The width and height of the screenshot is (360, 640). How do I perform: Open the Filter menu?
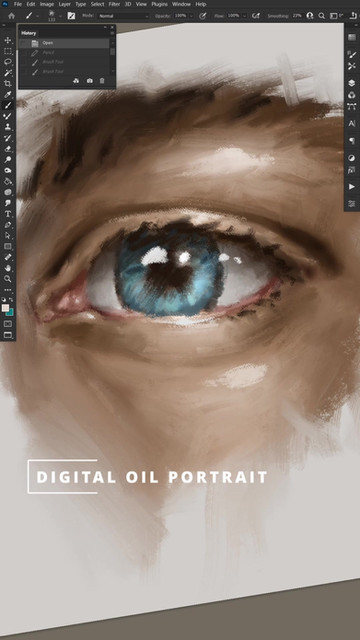click(x=114, y=4)
